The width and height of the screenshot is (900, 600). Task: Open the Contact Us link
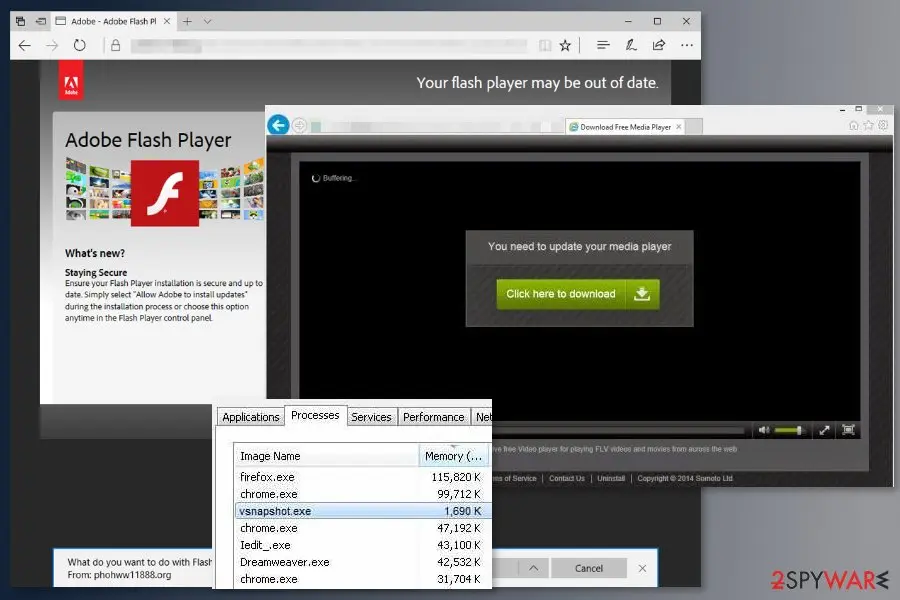tap(567, 478)
